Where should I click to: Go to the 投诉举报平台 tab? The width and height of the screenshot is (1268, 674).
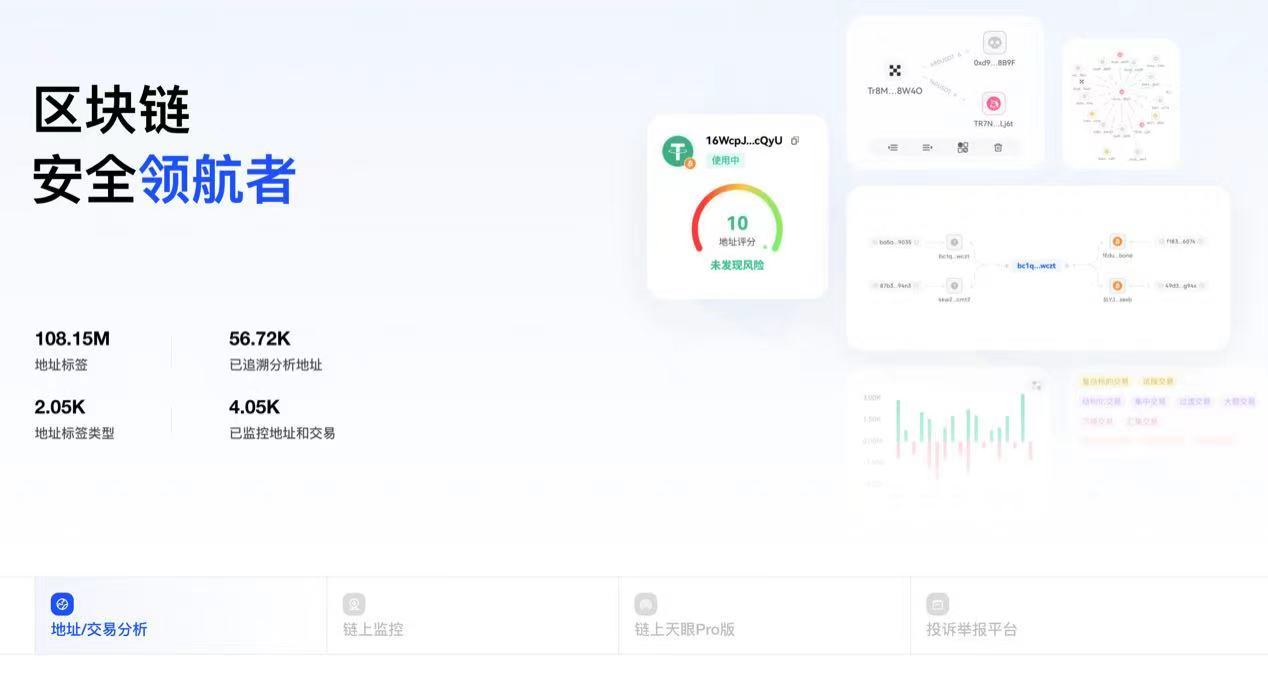pos(1088,616)
